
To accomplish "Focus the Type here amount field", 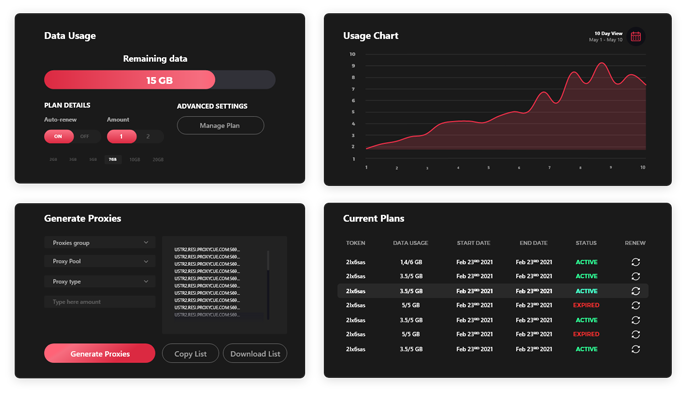I will (x=100, y=302).
